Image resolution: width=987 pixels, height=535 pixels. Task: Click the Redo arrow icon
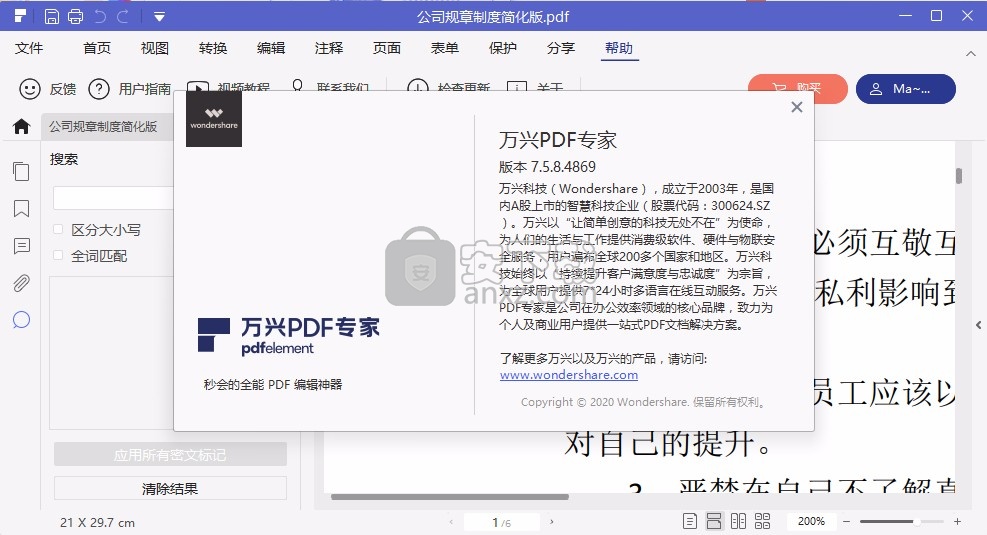click(x=123, y=16)
